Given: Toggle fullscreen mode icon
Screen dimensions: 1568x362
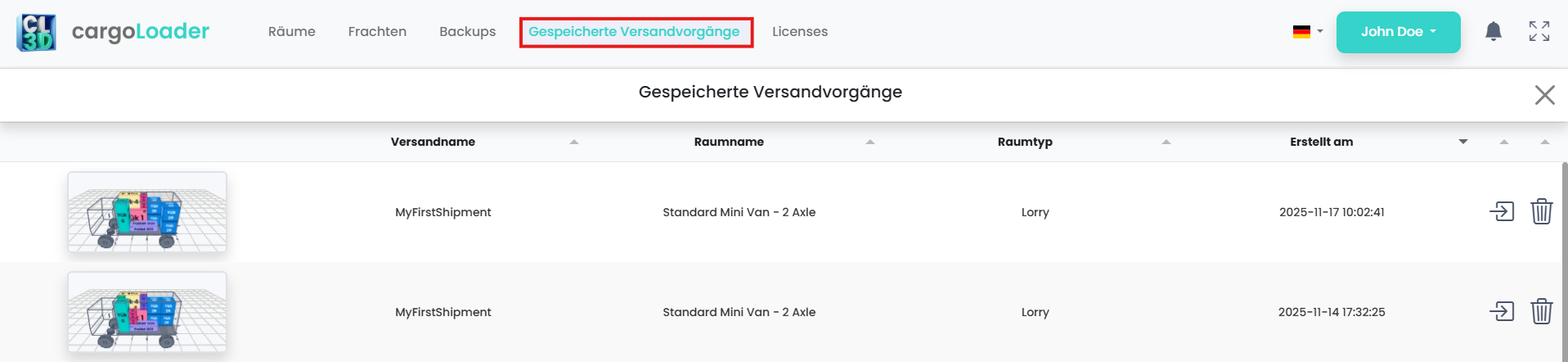Looking at the screenshot, I should (1539, 32).
